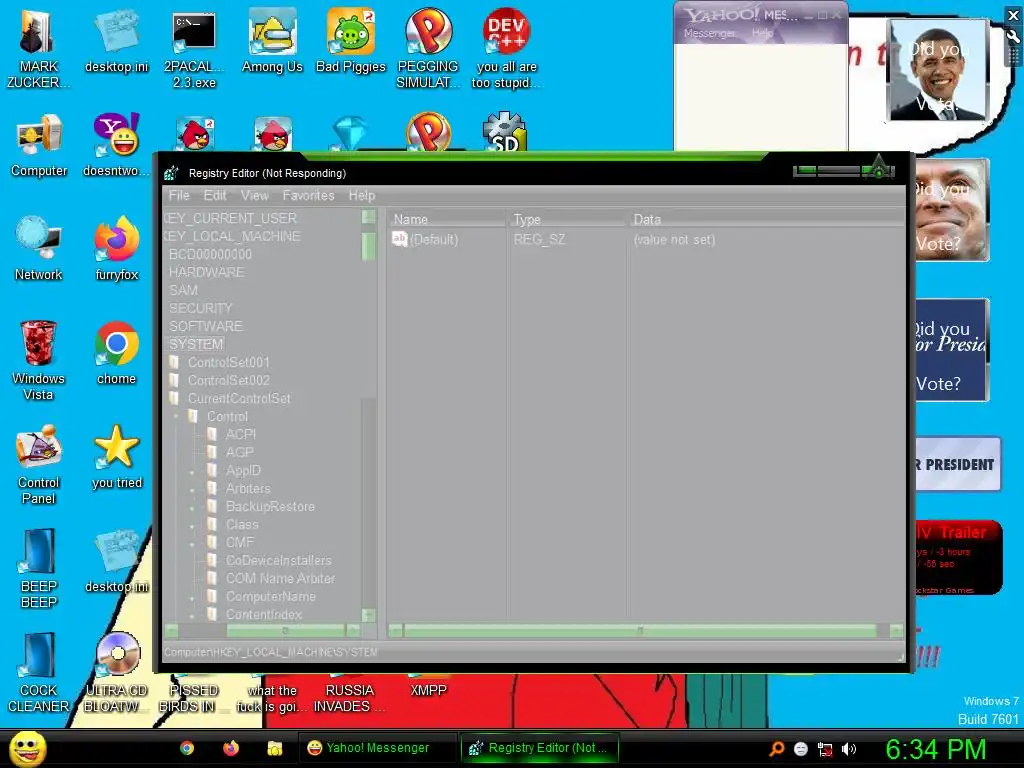Select the ControlSet001 key
Screen dimensions: 1024x768
[229, 362]
